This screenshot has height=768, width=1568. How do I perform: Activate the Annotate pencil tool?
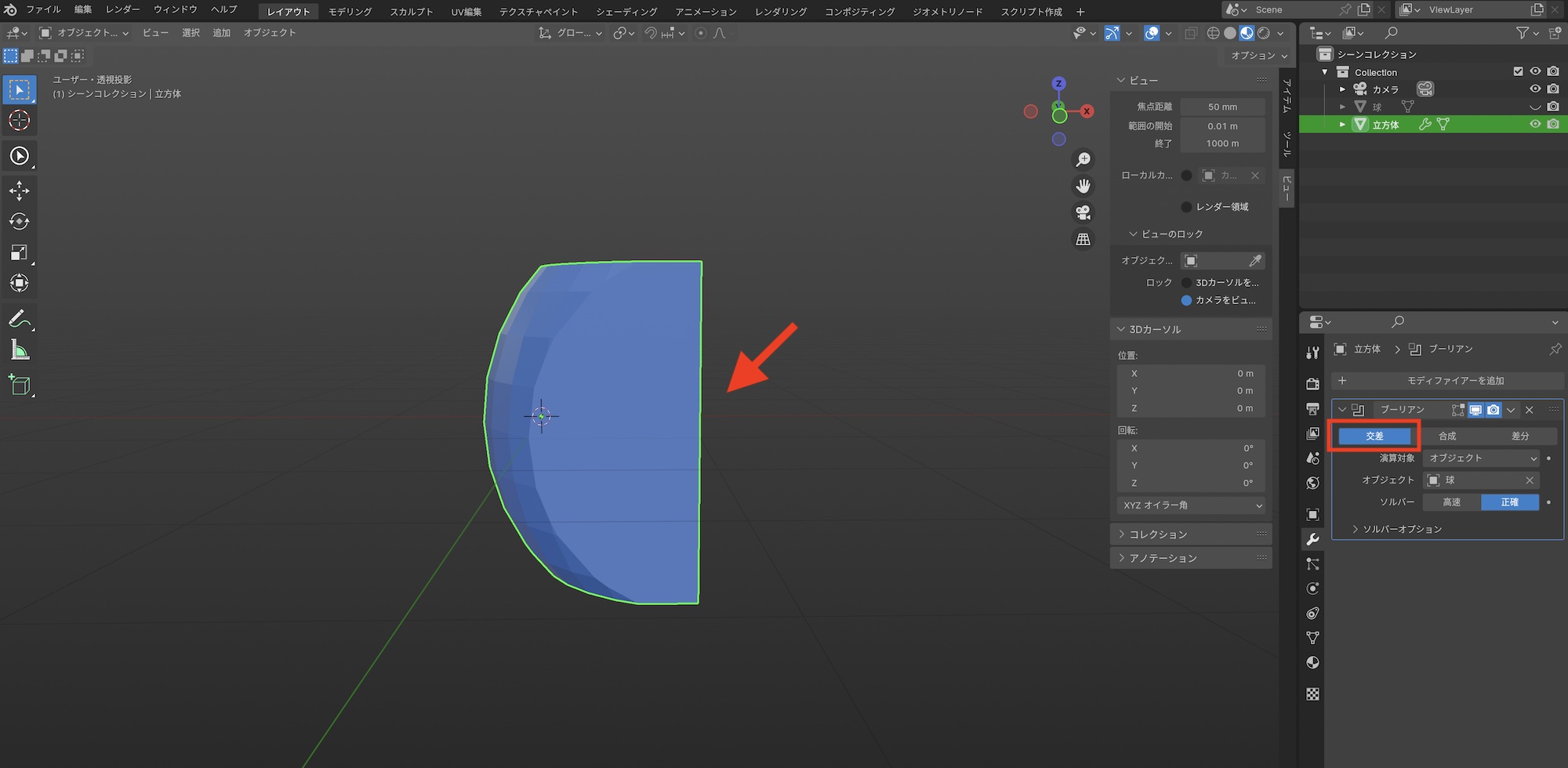[x=20, y=319]
